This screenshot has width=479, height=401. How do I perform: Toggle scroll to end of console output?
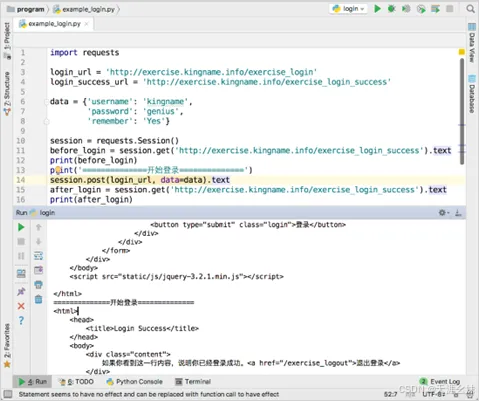click(39, 270)
